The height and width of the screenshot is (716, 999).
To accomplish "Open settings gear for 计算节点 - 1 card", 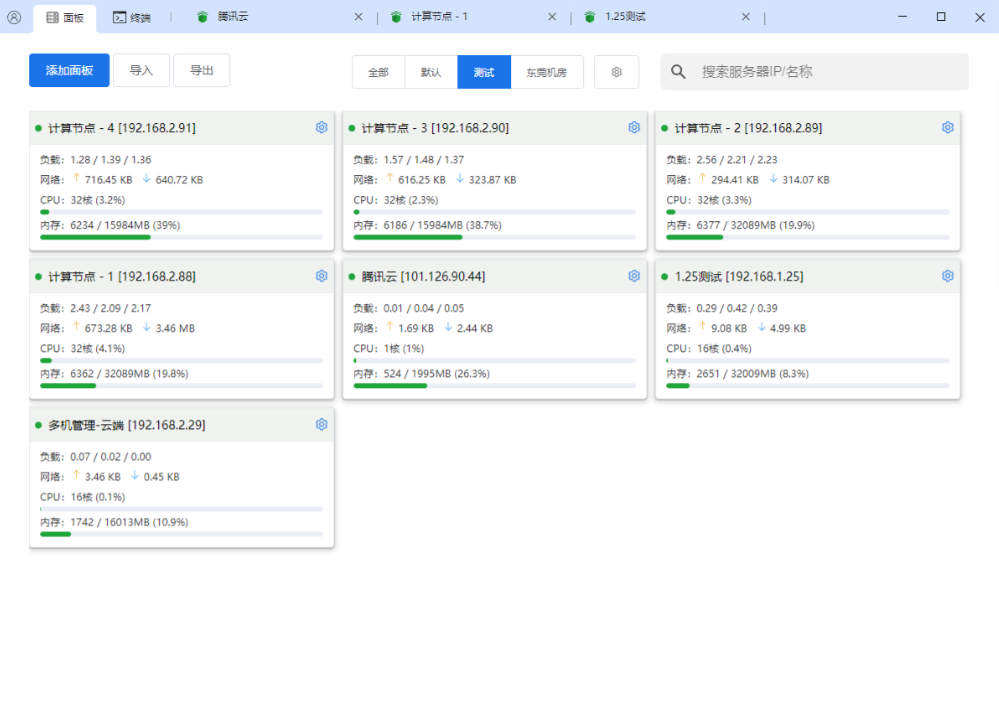I will (322, 276).
